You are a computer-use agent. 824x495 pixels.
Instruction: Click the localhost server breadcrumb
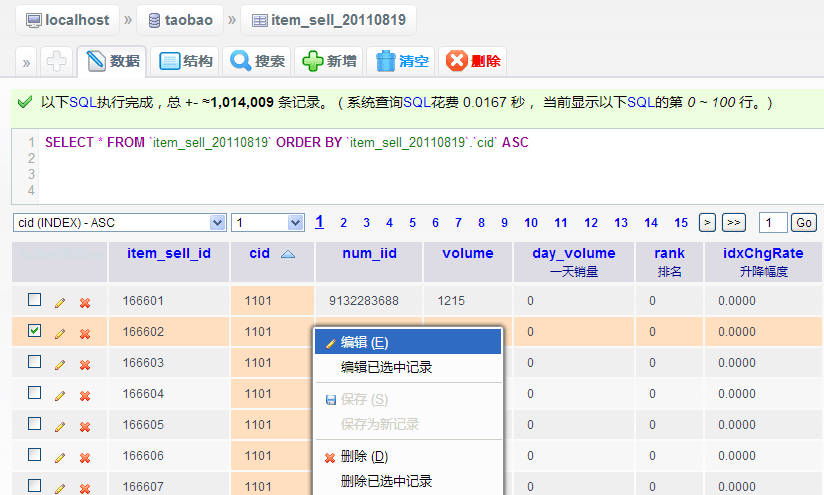click(68, 20)
